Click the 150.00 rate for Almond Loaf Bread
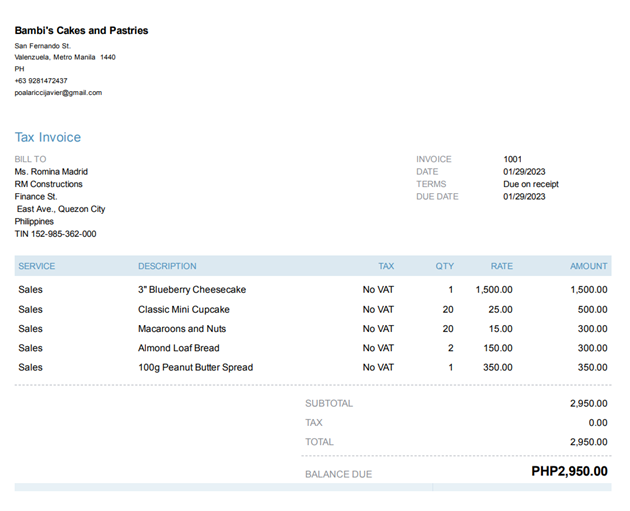 point(498,348)
